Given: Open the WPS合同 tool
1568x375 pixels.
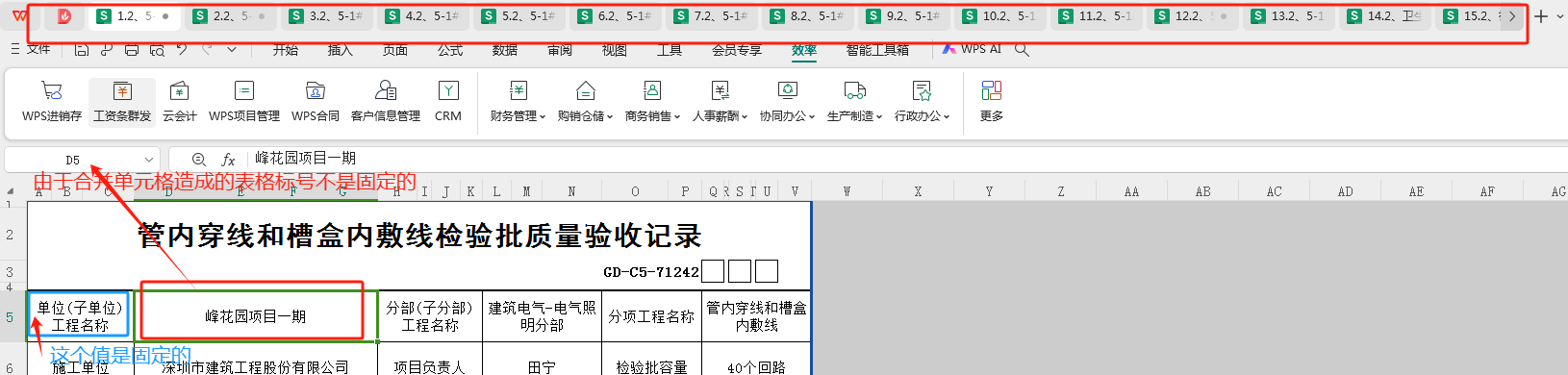Looking at the screenshot, I should tap(316, 102).
